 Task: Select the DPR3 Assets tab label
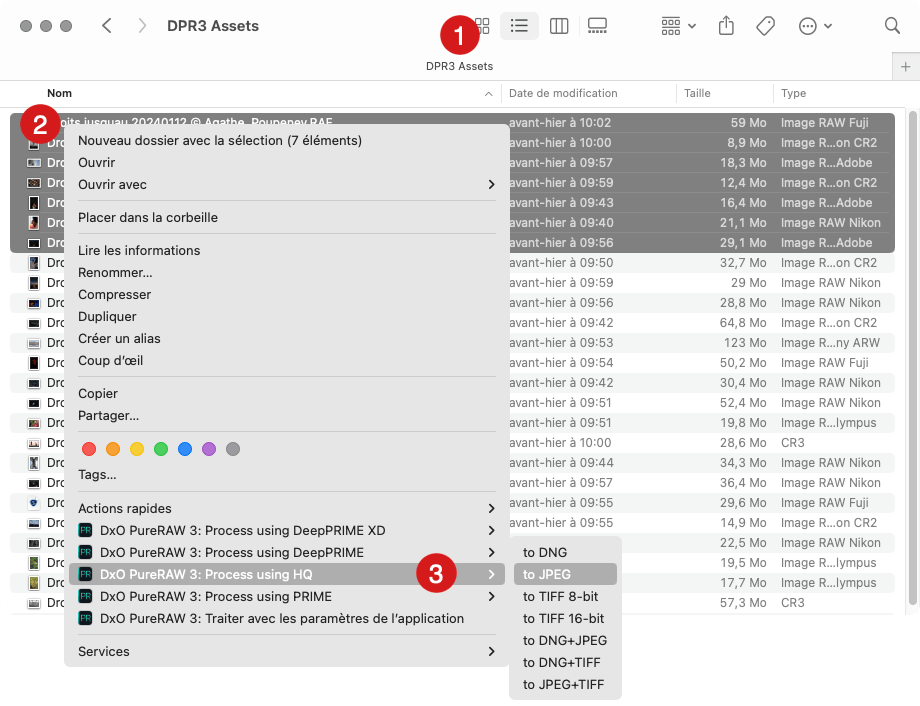459,66
